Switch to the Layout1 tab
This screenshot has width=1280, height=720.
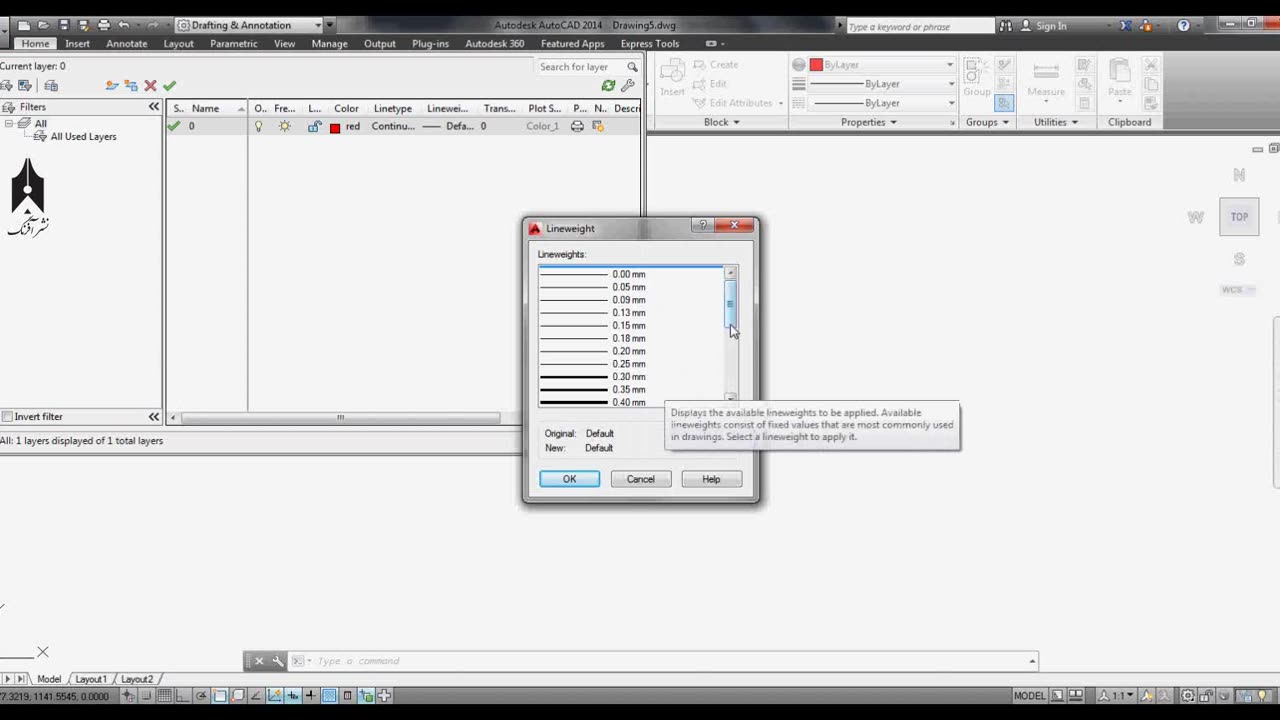pyautogui.click(x=91, y=679)
